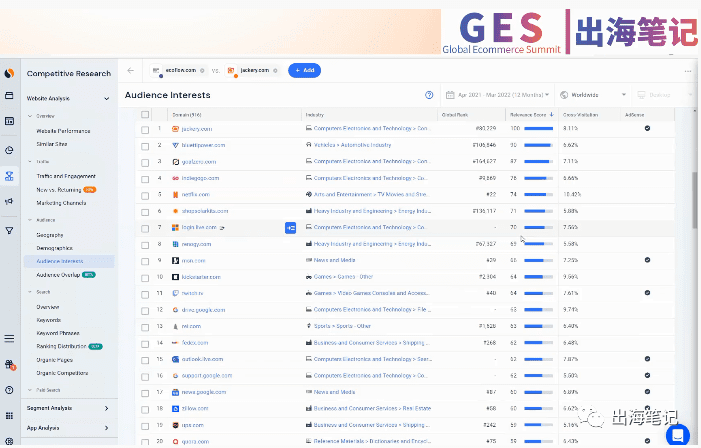Open the bluettipower.com domain link

(203, 145)
